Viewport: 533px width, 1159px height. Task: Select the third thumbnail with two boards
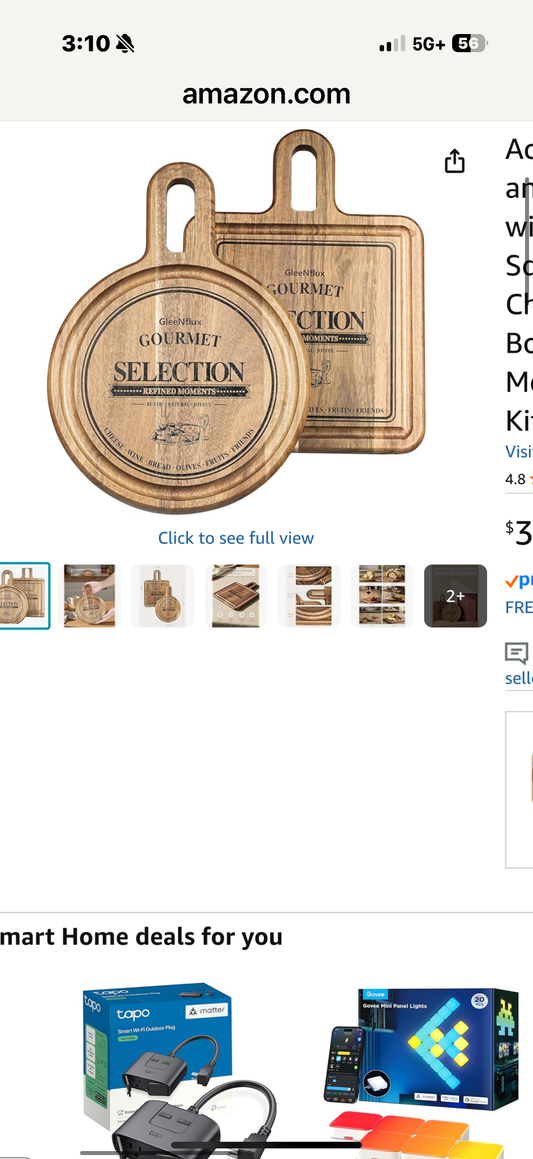[x=163, y=596]
